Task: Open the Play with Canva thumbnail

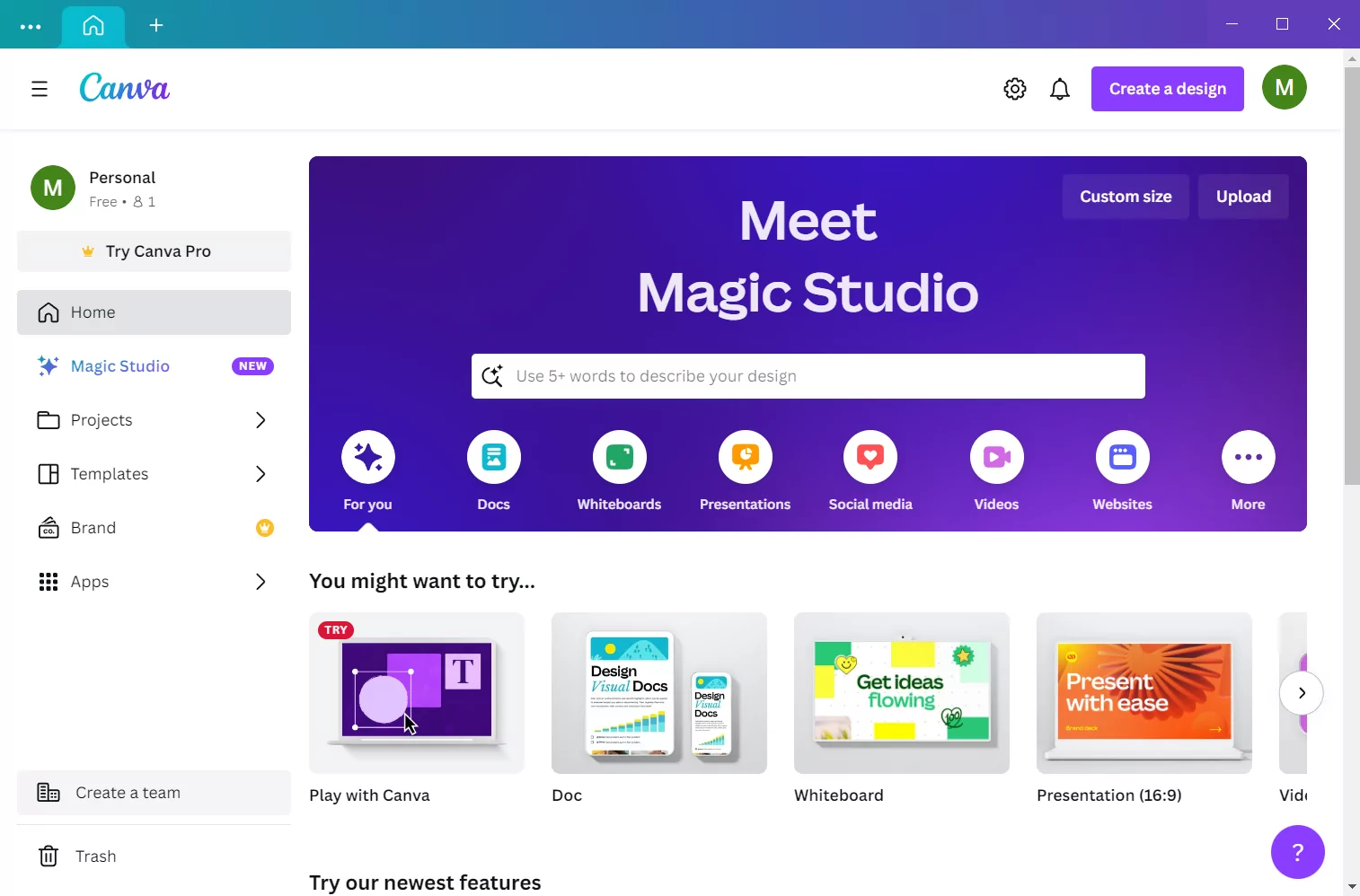Action: pos(417,693)
